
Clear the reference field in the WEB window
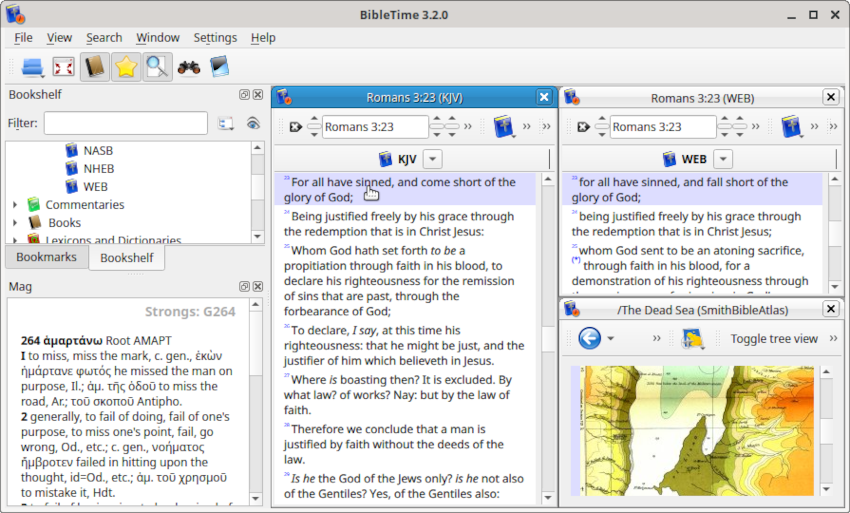pos(583,127)
